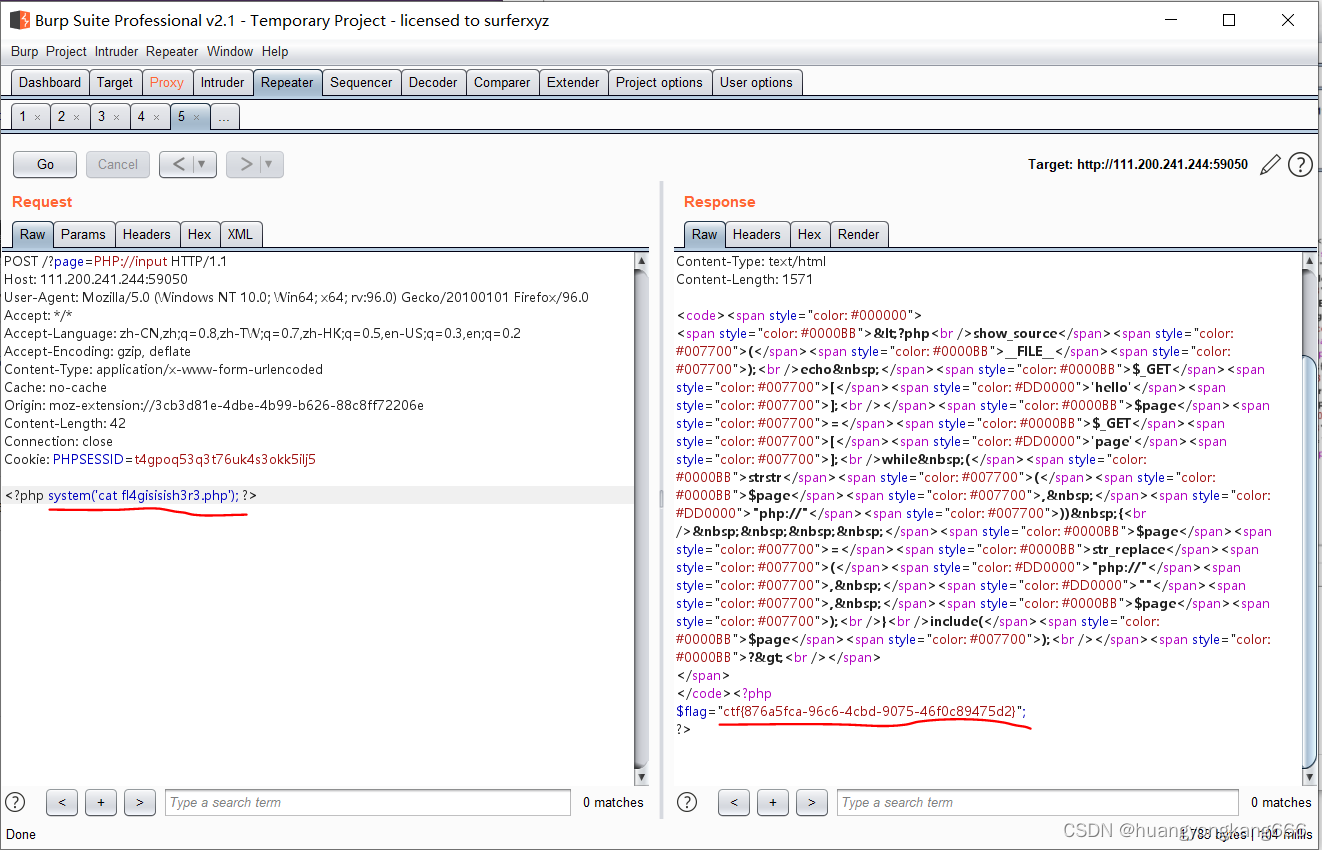
Task: Click the ctf flag value in response
Action: point(871,711)
